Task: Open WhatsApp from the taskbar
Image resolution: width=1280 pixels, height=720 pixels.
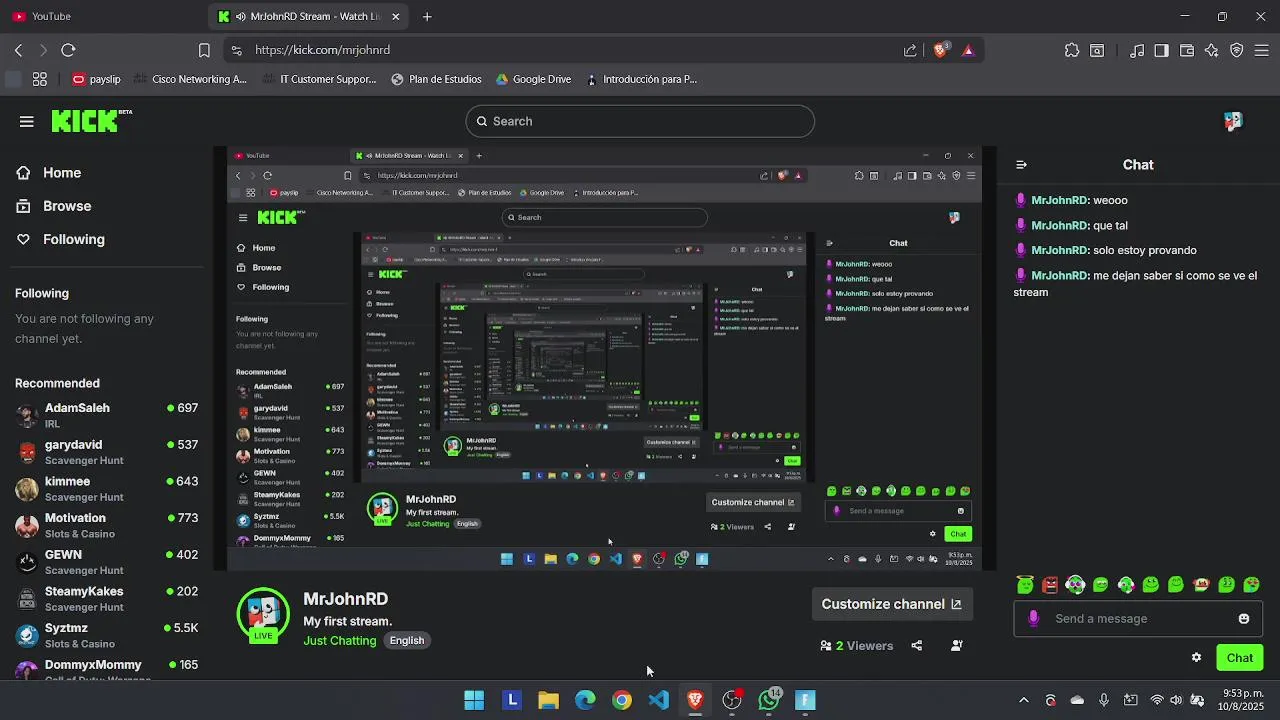Action: [x=769, y=700]
